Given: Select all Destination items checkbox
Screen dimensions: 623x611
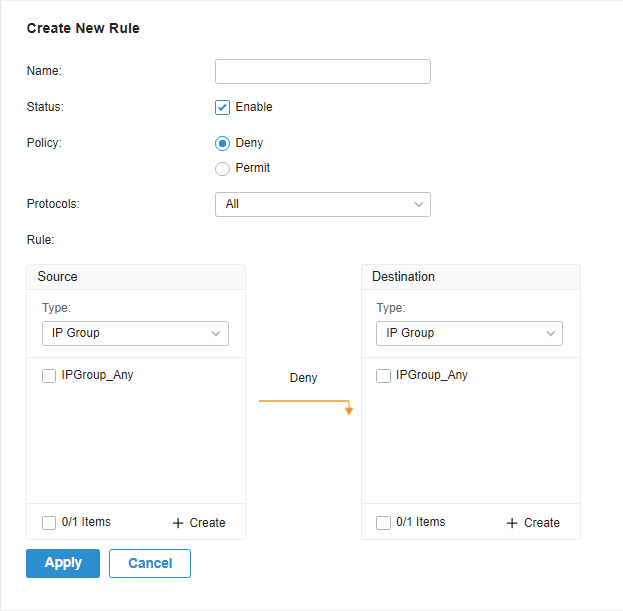Looking at the screenshot, I should pyautogui.click(x=383, y=523).
